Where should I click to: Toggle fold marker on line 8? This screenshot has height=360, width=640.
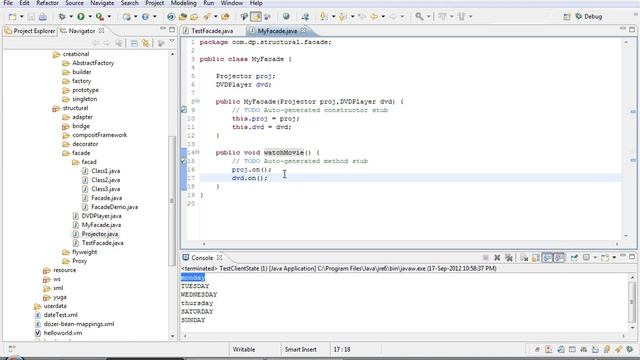(x=198, y=101)
